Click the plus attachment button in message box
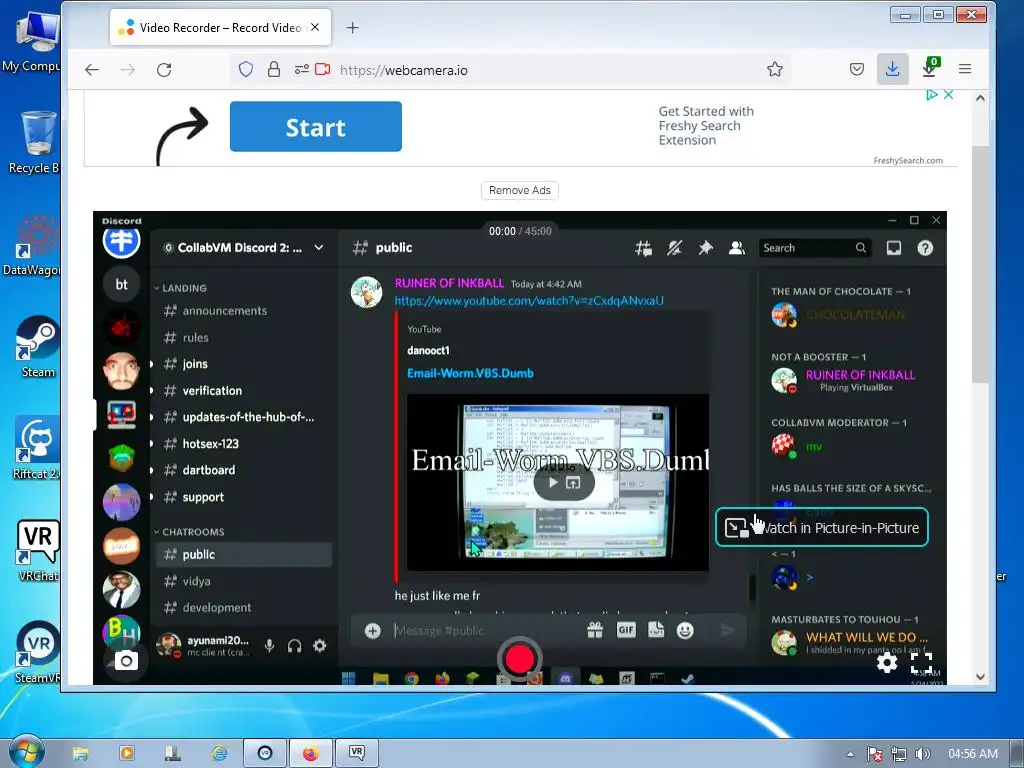 tap(373, 630)
